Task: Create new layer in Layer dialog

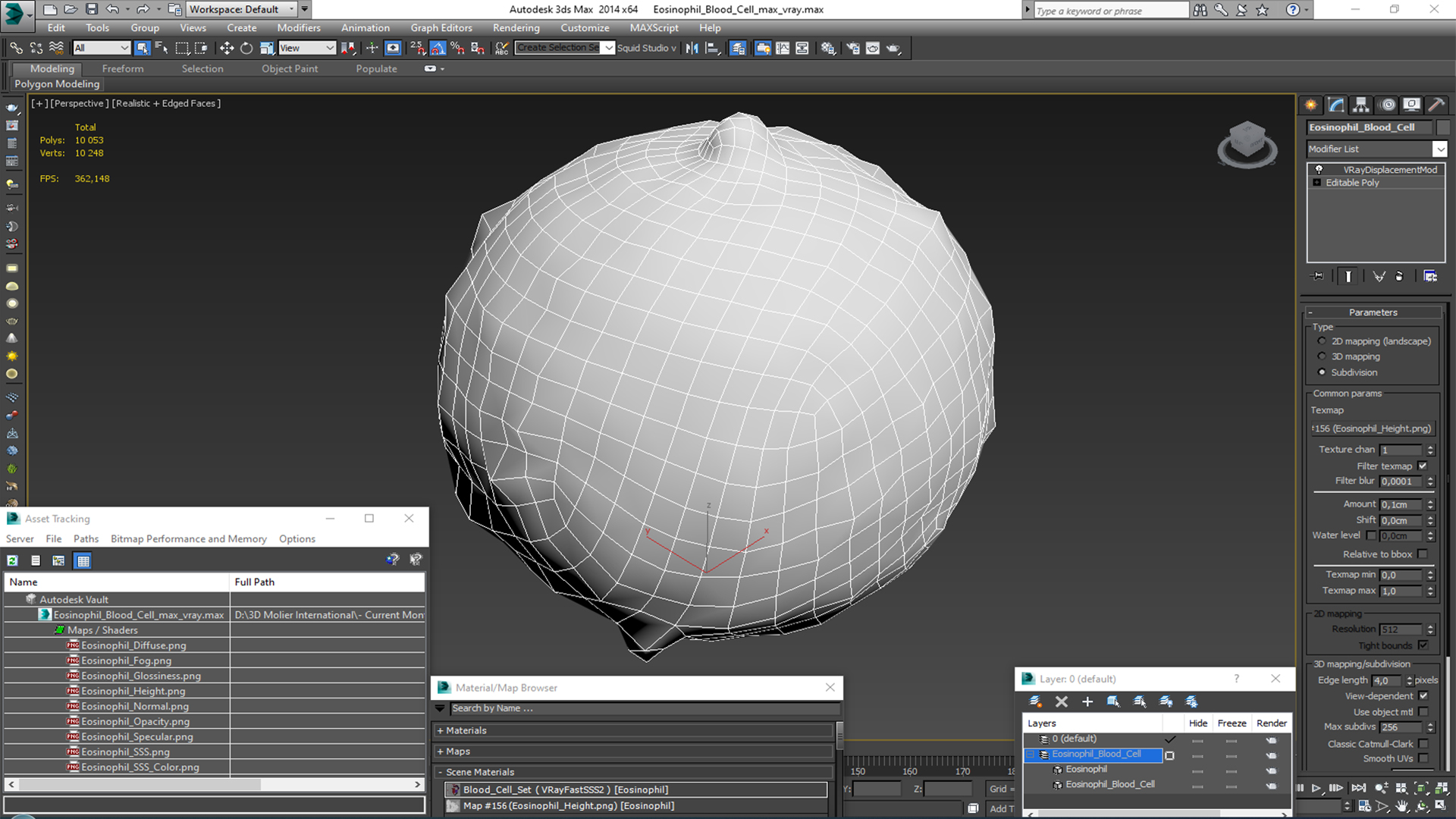Action: [1035, 701]
